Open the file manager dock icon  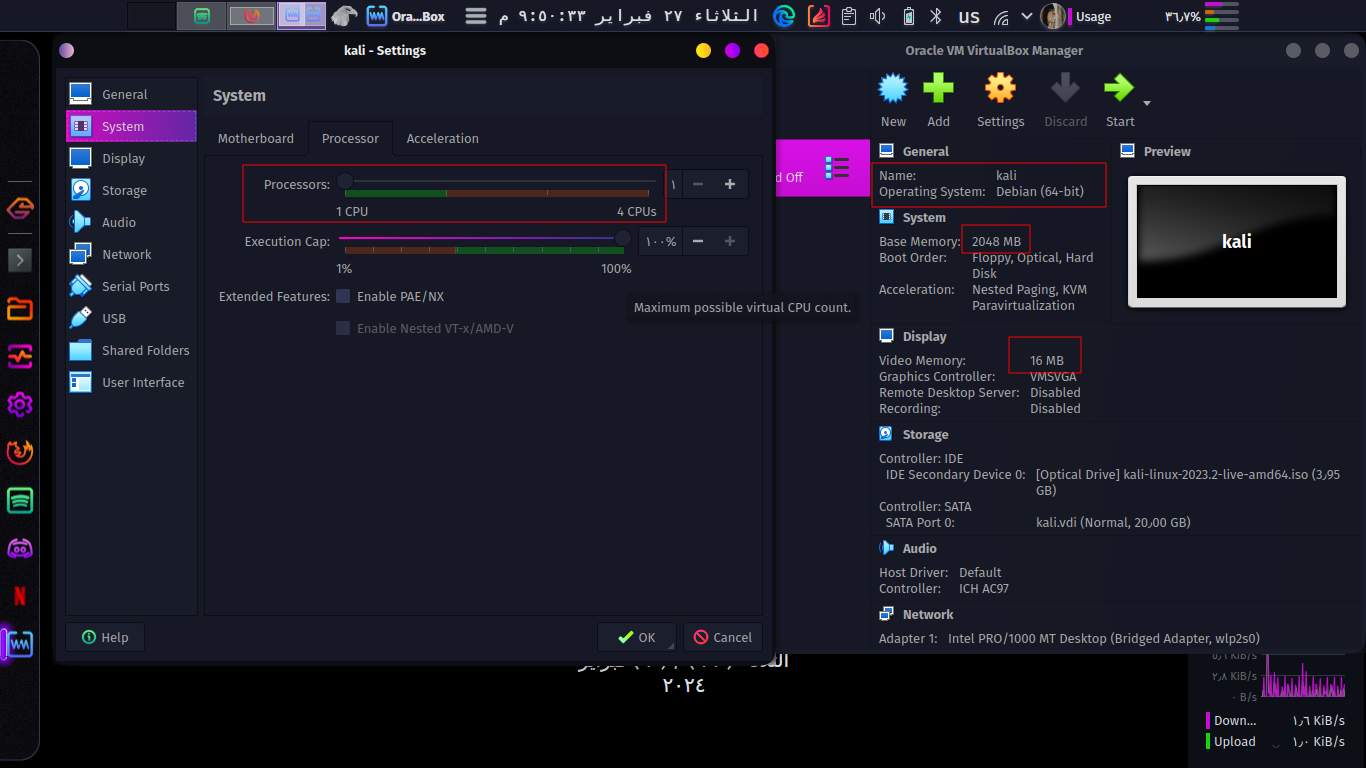point(20,308)
